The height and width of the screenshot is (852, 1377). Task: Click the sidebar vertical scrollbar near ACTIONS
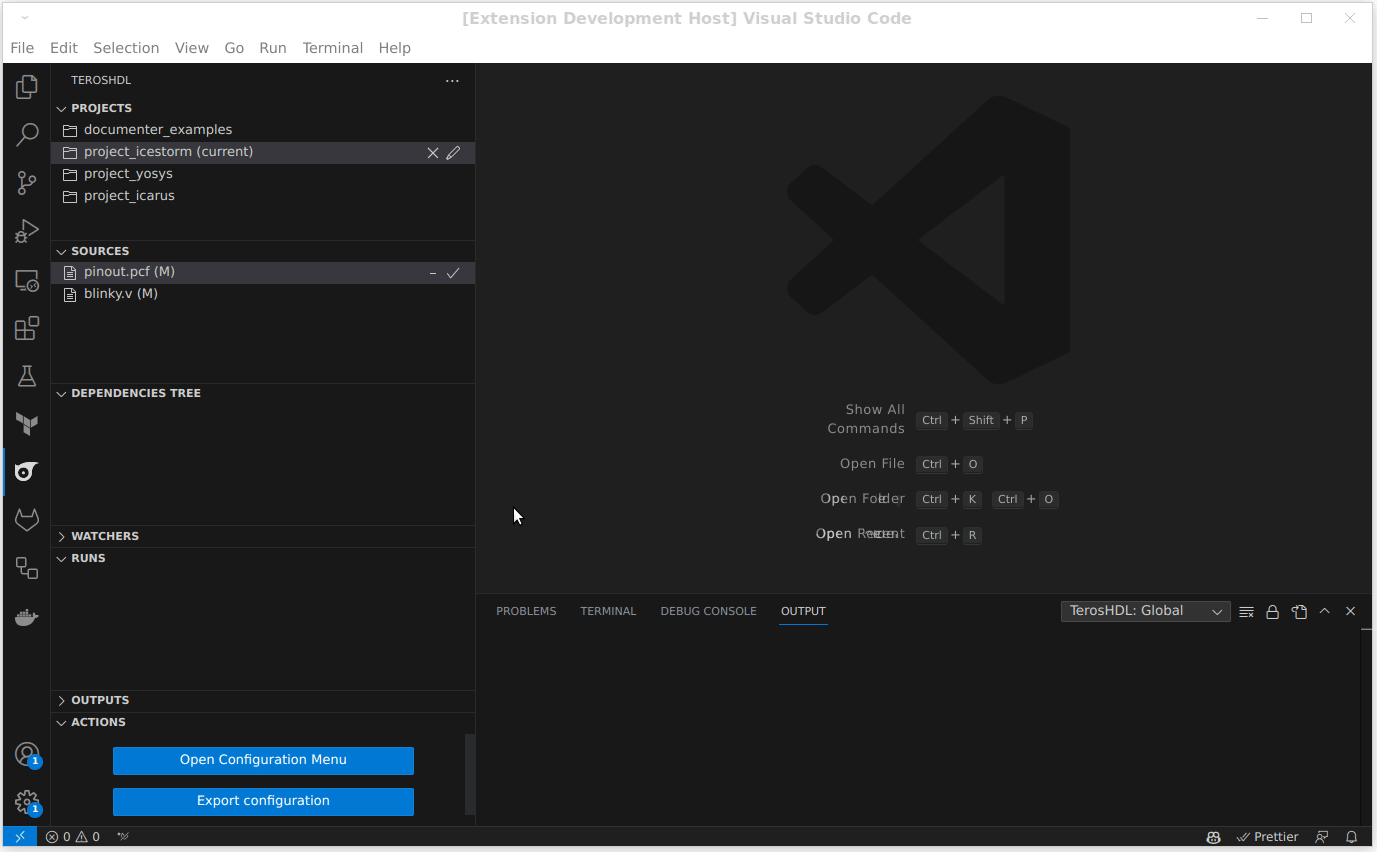470,775
